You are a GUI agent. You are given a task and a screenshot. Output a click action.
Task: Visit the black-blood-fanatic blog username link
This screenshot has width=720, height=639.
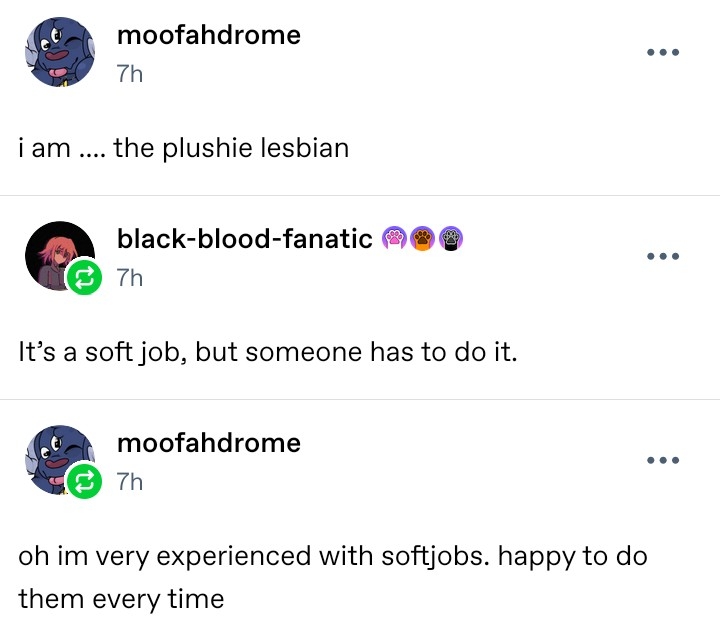(x=244, y=238)
